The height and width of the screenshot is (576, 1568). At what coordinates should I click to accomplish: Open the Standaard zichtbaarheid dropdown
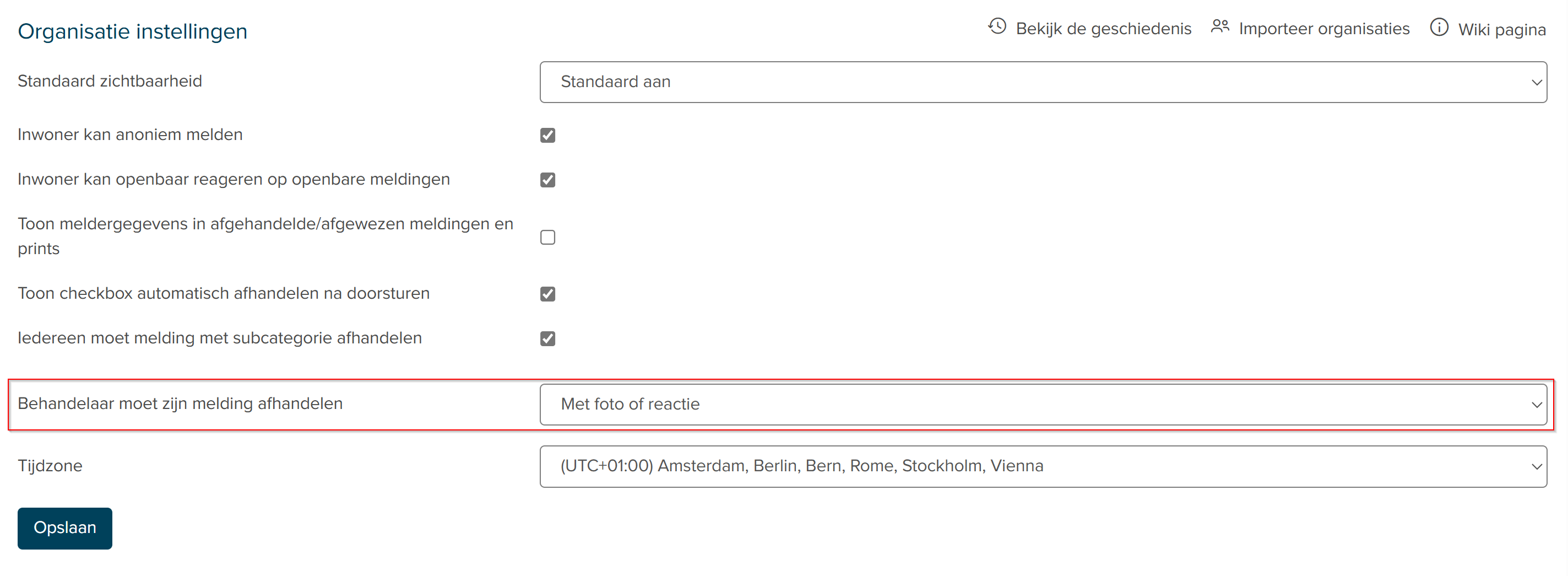coord(1042,82)
